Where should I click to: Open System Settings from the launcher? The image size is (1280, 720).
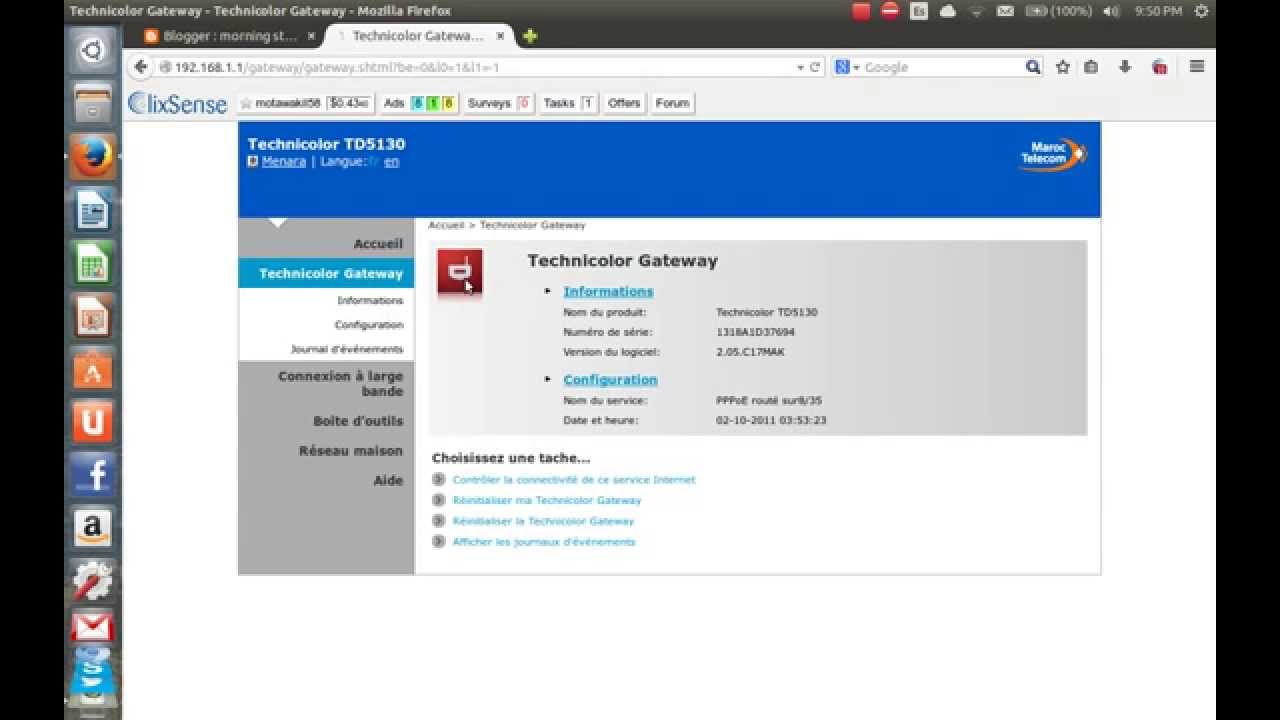93,580
